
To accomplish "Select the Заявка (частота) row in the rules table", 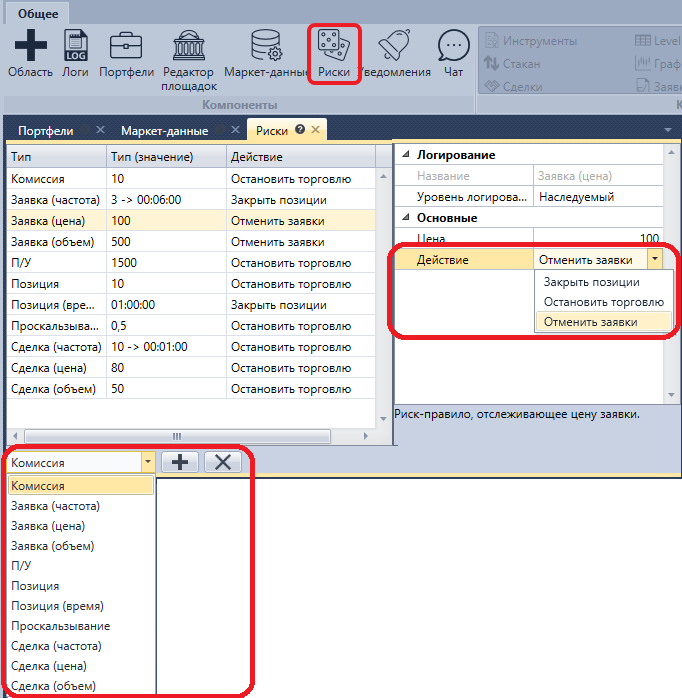I will pos(191,200).
